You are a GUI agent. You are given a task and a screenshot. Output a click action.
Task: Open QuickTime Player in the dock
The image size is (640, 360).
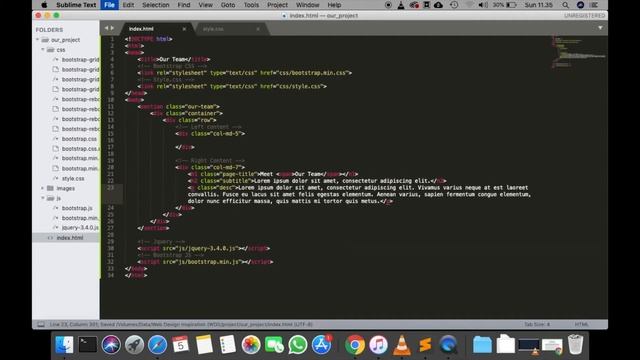point(449,345)
